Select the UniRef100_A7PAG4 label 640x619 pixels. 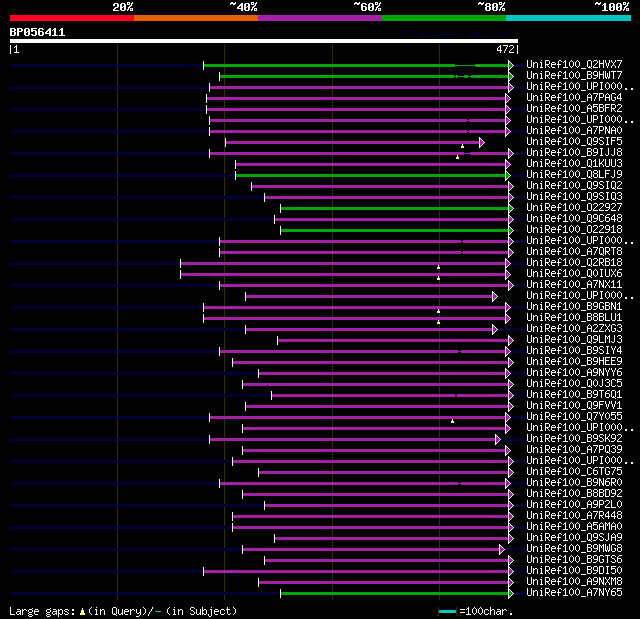point(574,98)
